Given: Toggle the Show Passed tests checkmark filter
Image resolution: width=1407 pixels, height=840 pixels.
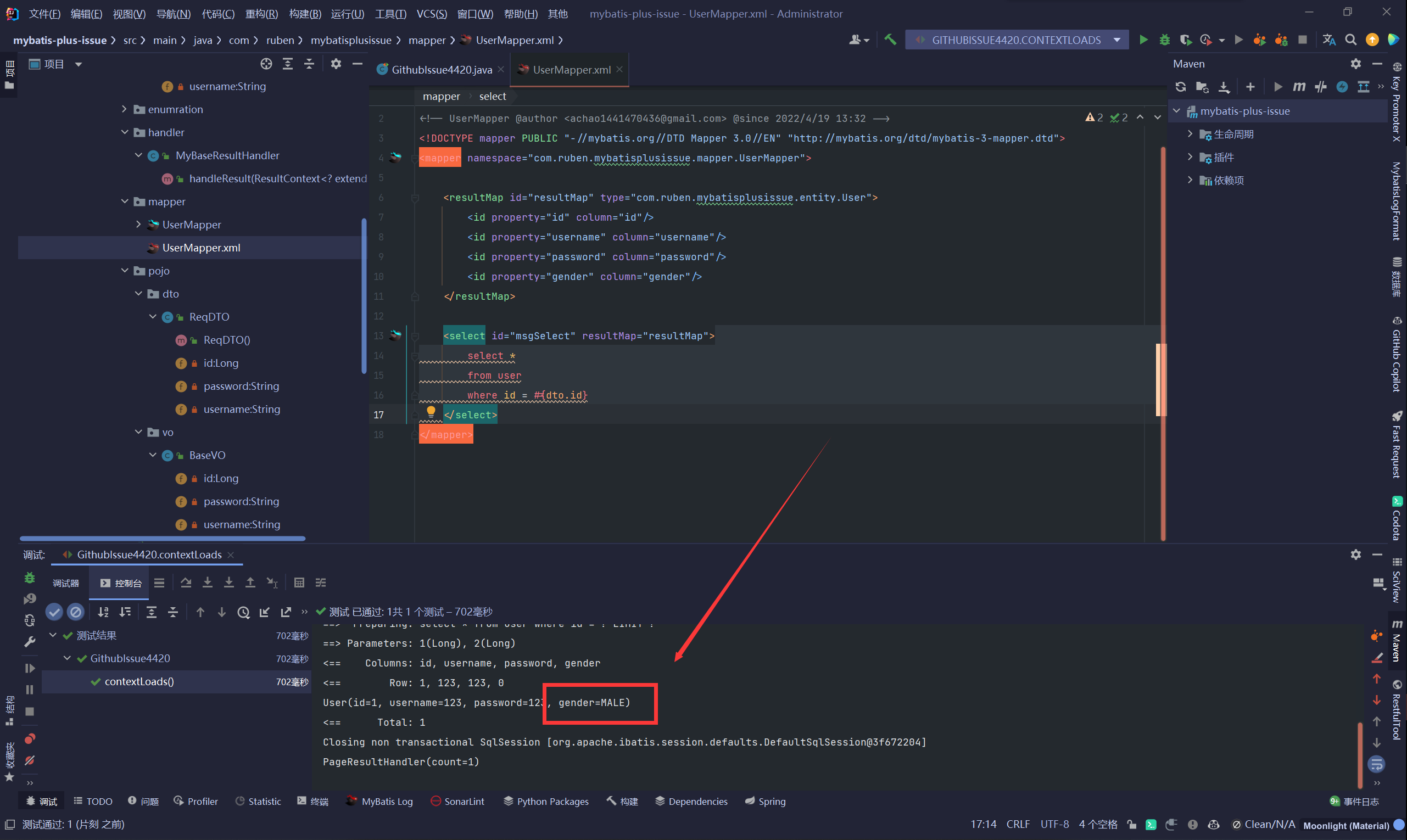Looking at the screenshot, I should tap(54, 611).
